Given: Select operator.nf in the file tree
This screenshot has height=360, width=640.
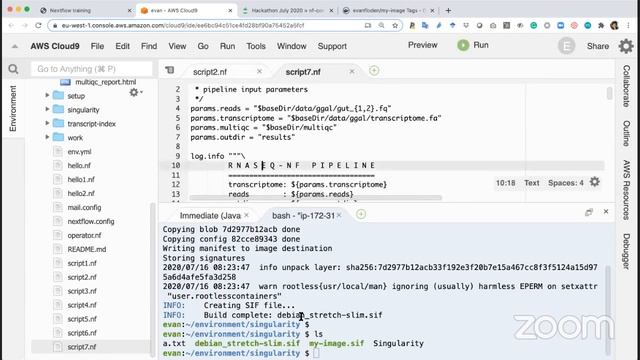Looking at the screenshot, I should 84,235.
